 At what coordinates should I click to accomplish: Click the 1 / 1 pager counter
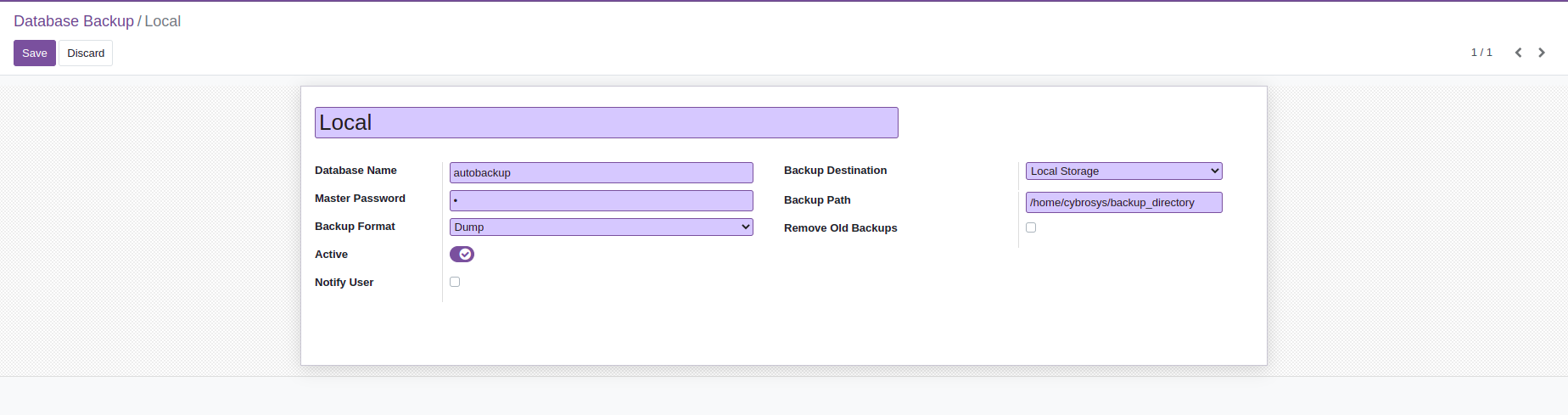(x=1481, y=53)
